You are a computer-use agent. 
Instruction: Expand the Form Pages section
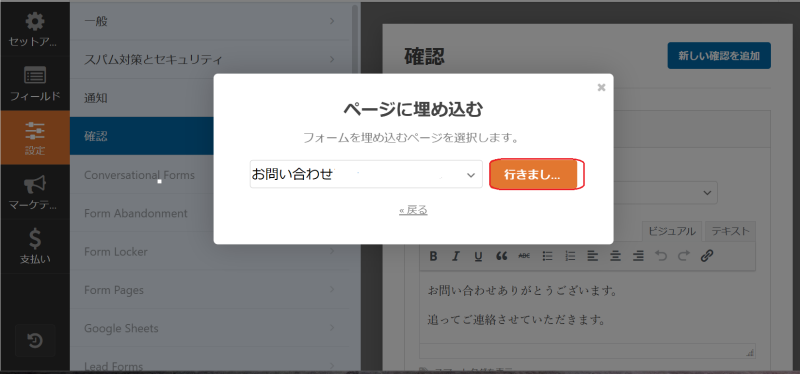[x=210, y=290]
